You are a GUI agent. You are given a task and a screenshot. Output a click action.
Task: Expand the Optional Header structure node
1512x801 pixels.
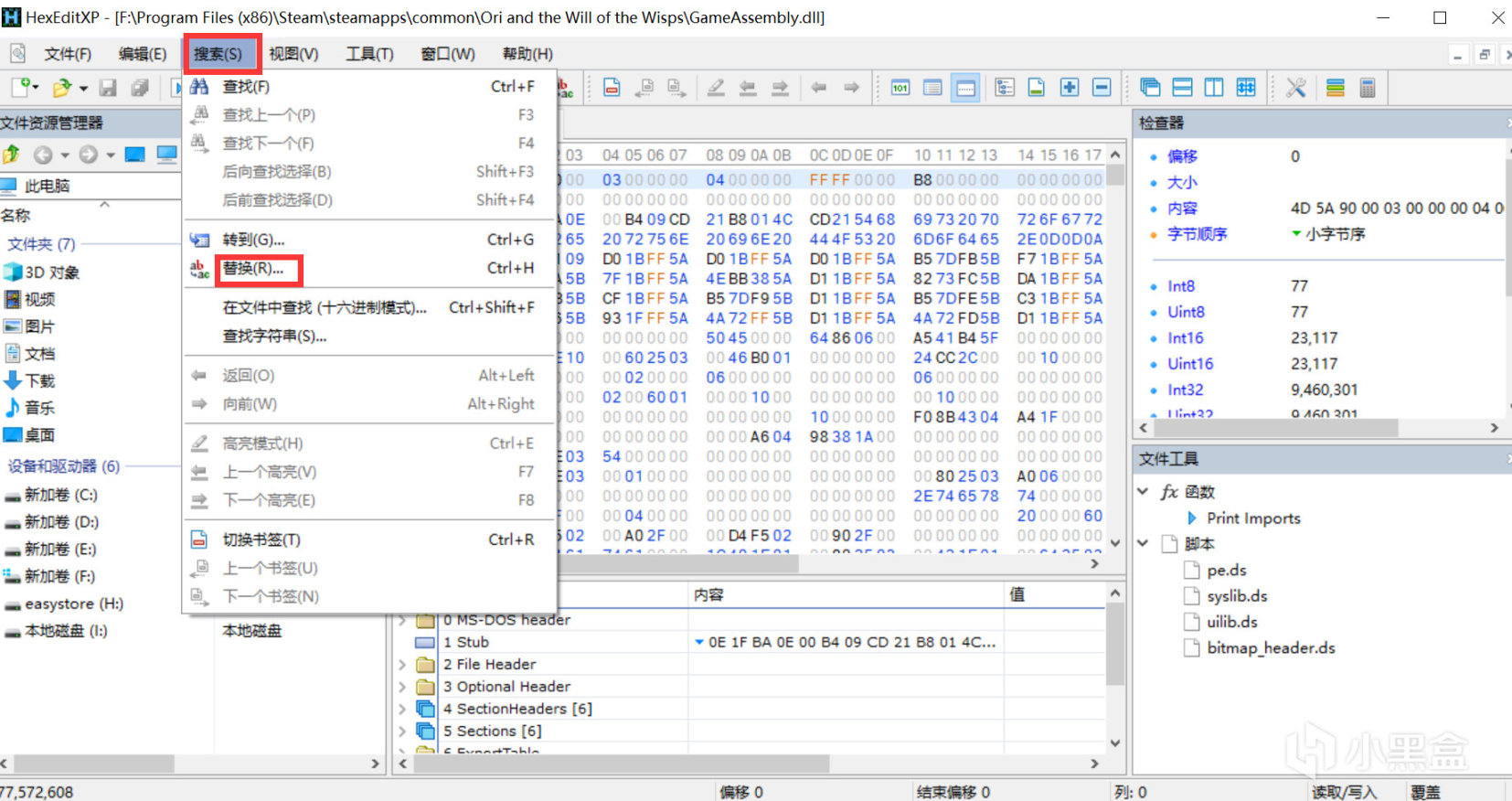(x=402, y=687)
